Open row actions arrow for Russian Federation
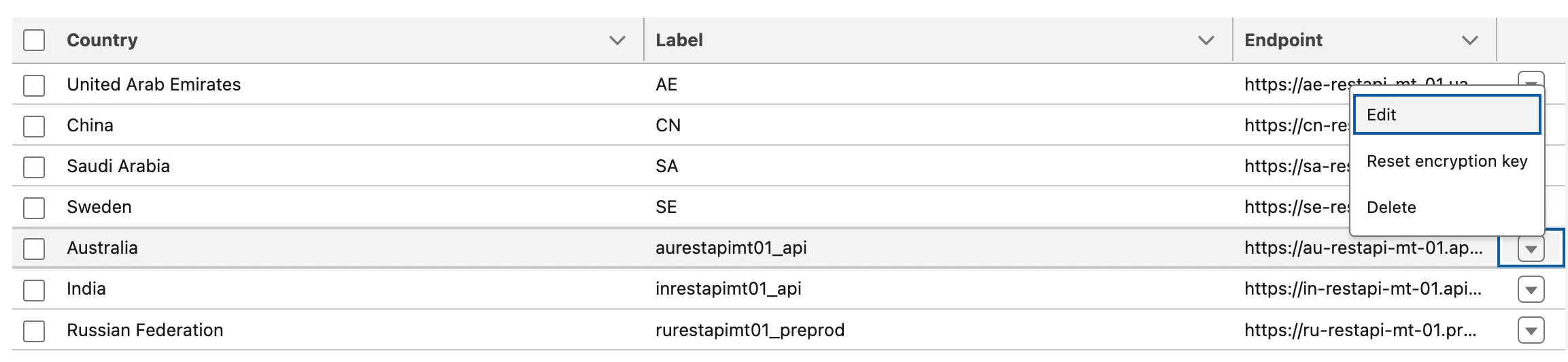Image resolution: width=1568 pixels, height=362 pixels. [1531, 331]
